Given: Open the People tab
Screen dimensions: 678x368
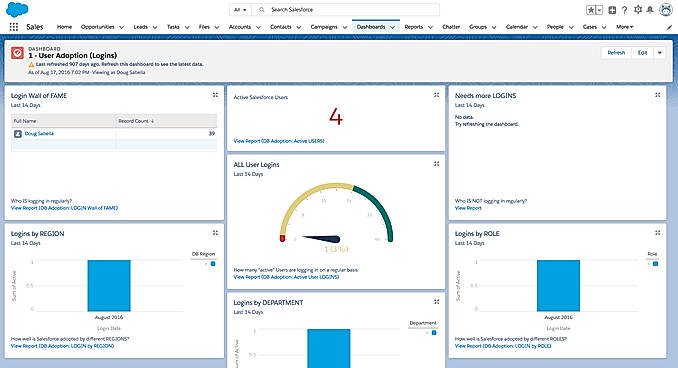Looking at the screenshot, I should [555, 27].
